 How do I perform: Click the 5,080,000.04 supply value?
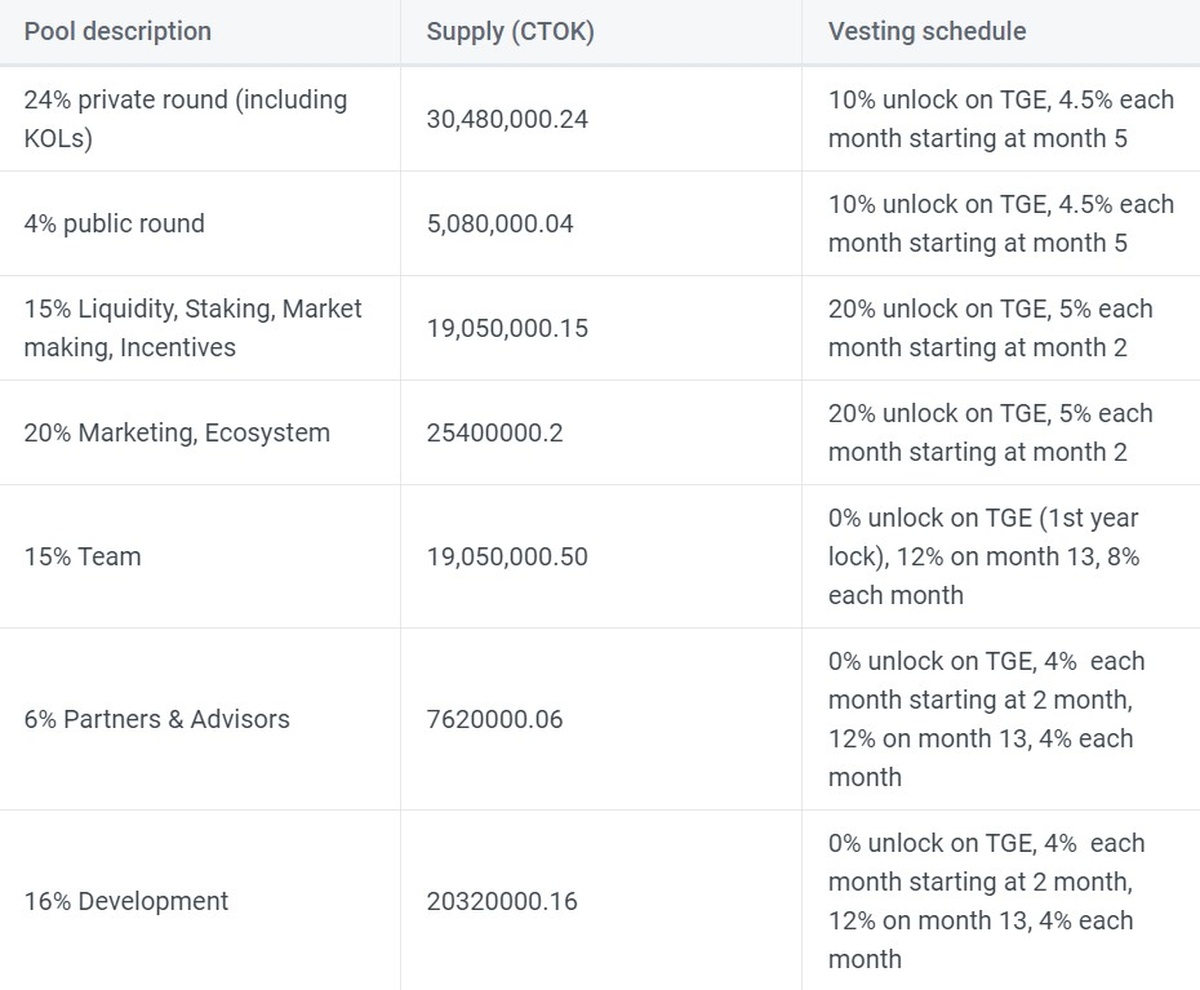click(500, 223)
